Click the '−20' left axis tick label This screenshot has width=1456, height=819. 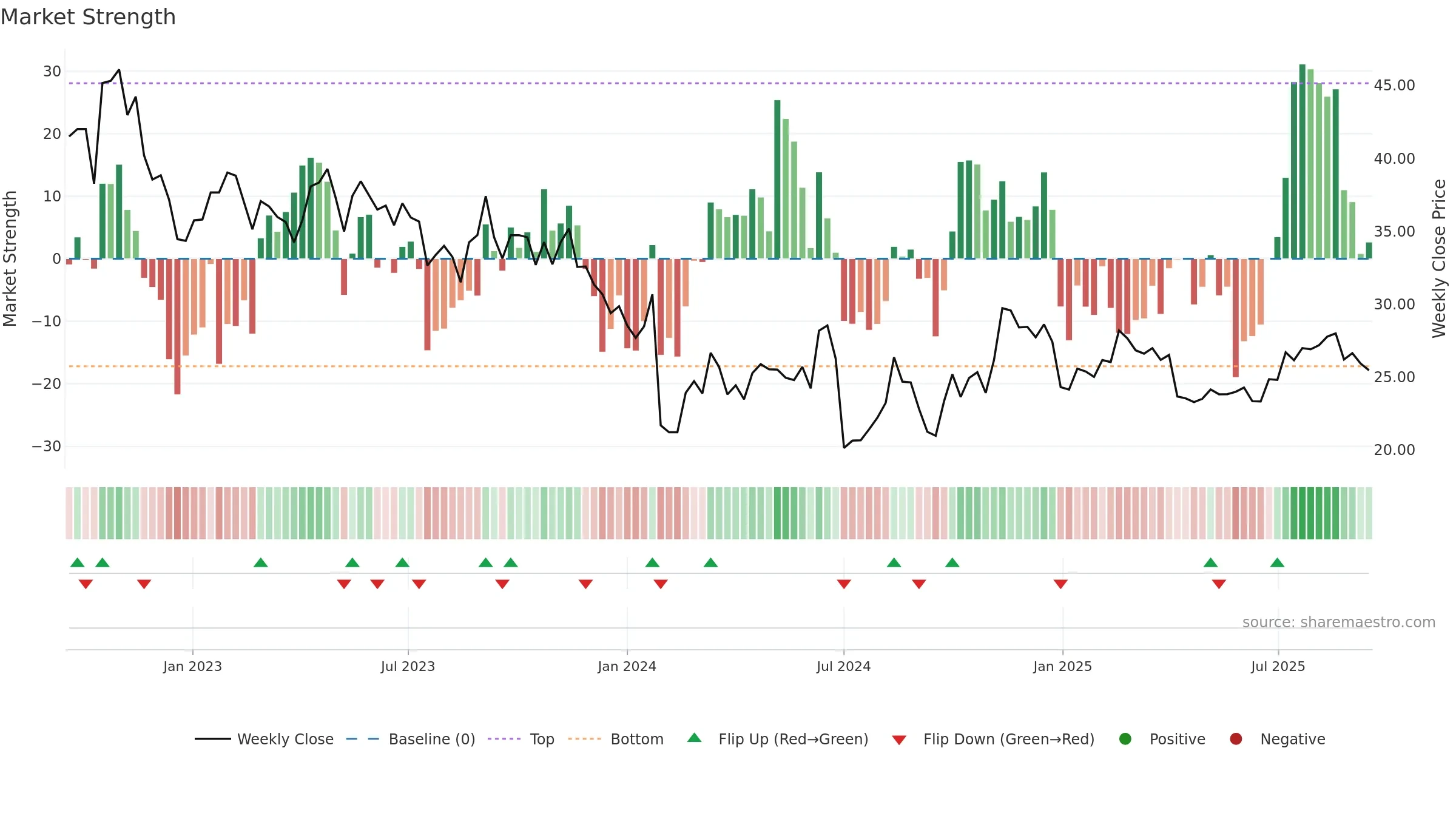(x=47, y=384)
